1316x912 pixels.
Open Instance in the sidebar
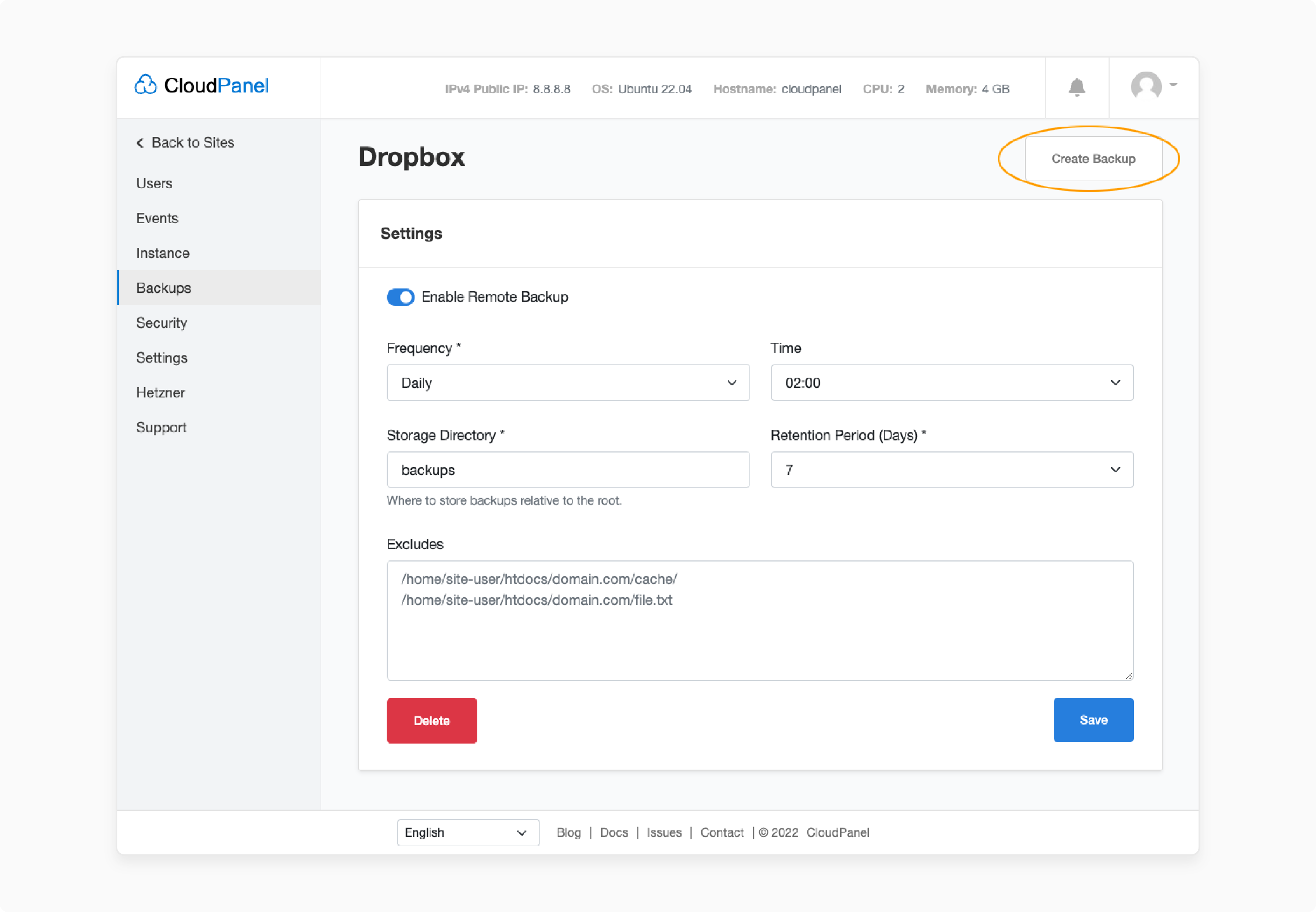[163, 253]
